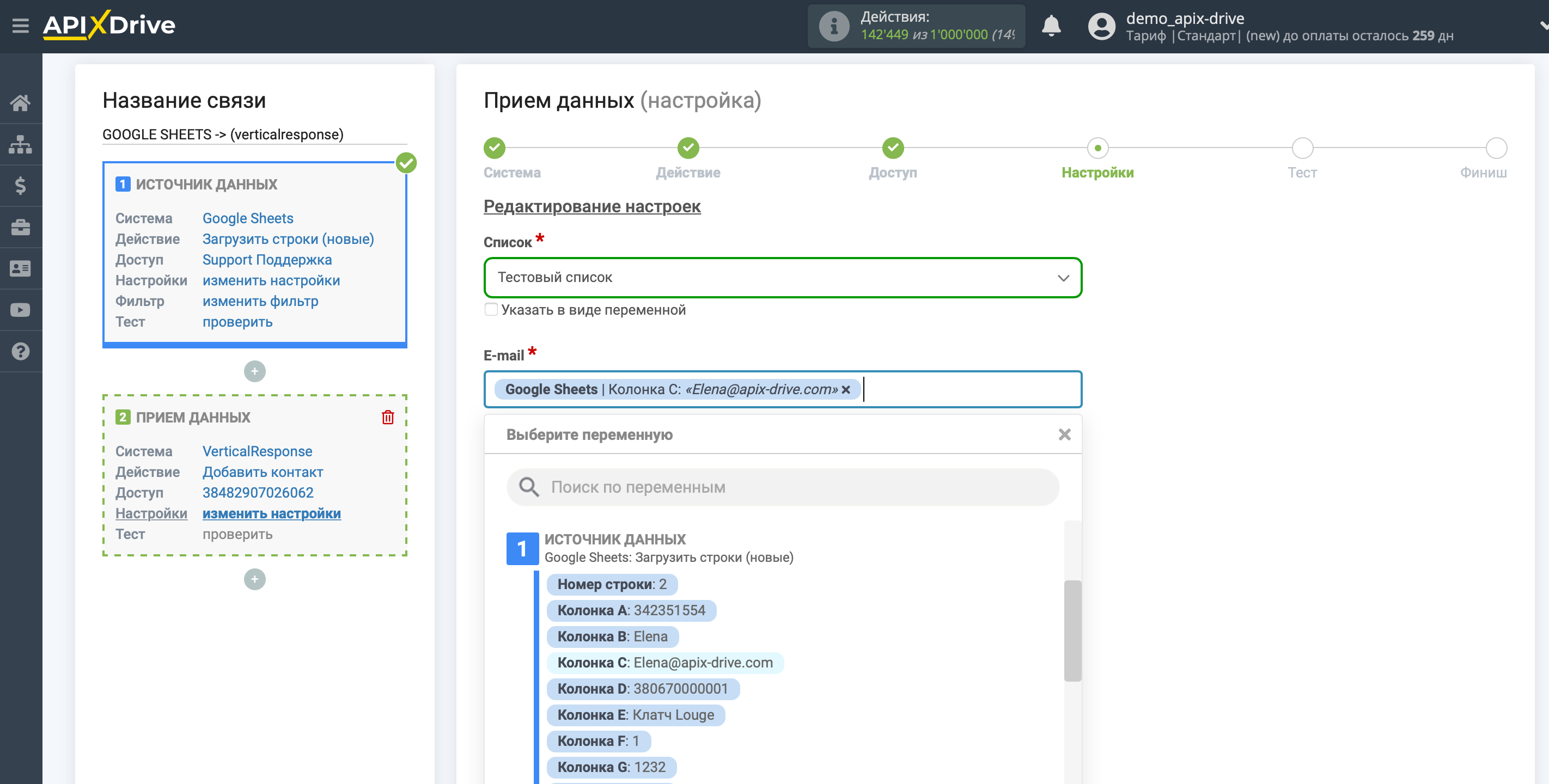Viewport: 1549px width, 784px height.
Task: Click source "изменить настройки" link
Action: click(x=271, y=281)
